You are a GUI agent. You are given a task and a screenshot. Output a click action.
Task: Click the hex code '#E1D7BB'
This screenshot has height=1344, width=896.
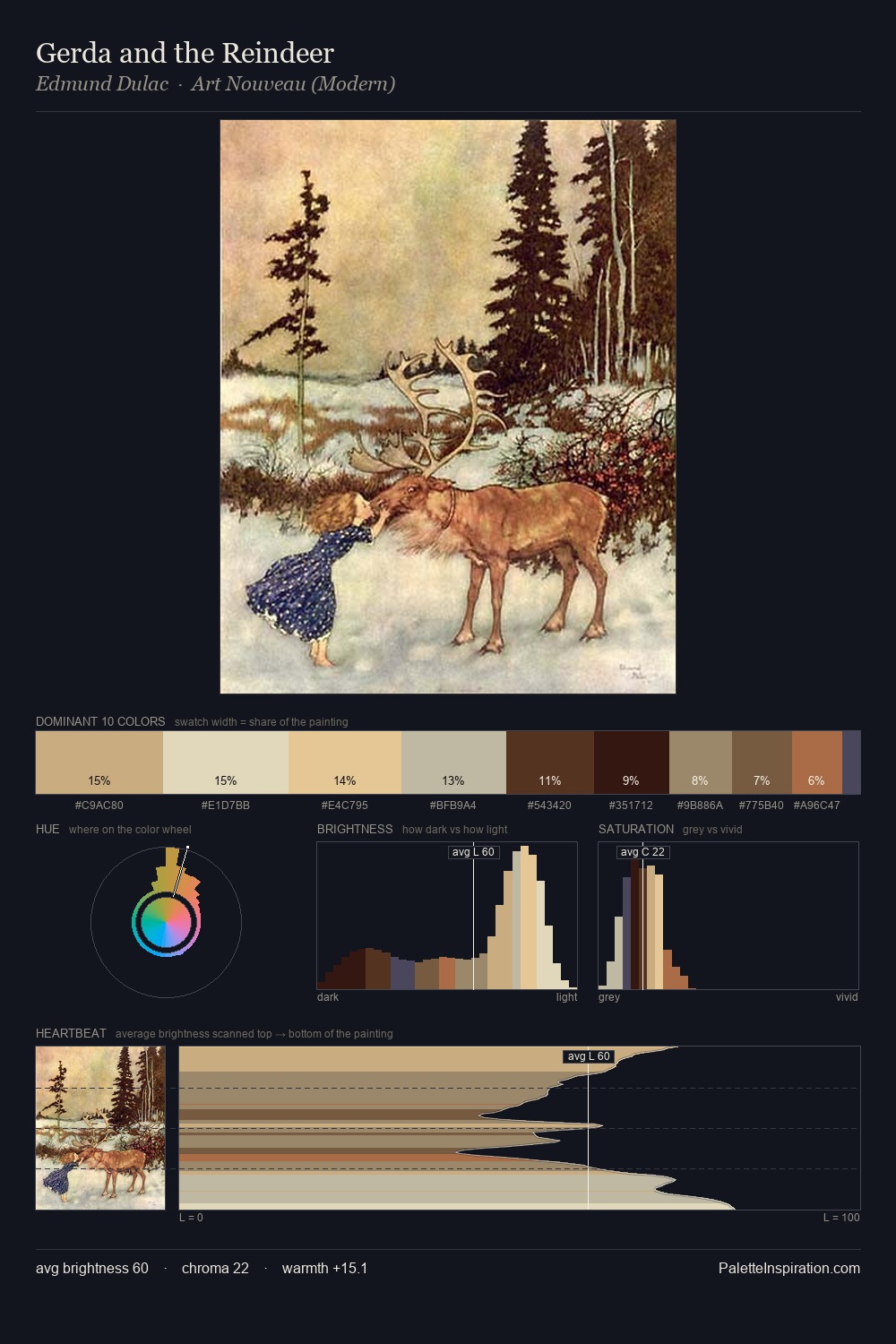[226, 805]
